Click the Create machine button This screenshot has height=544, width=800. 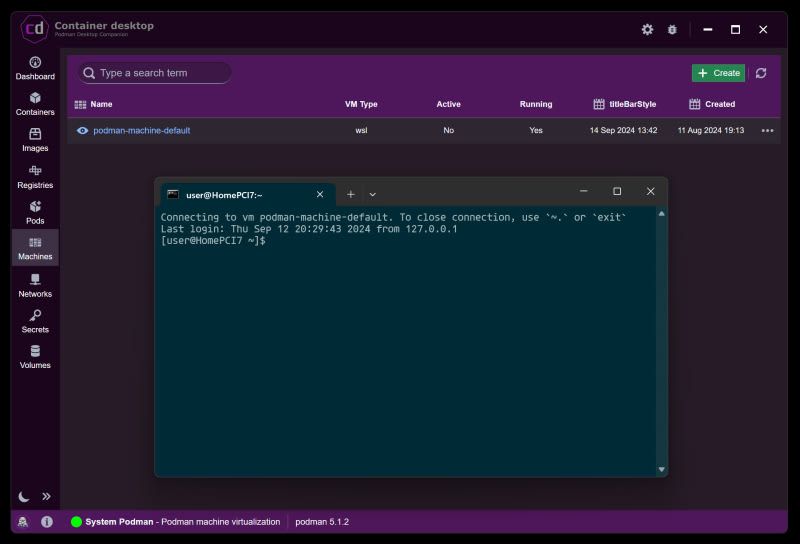(x=718, y=73)
